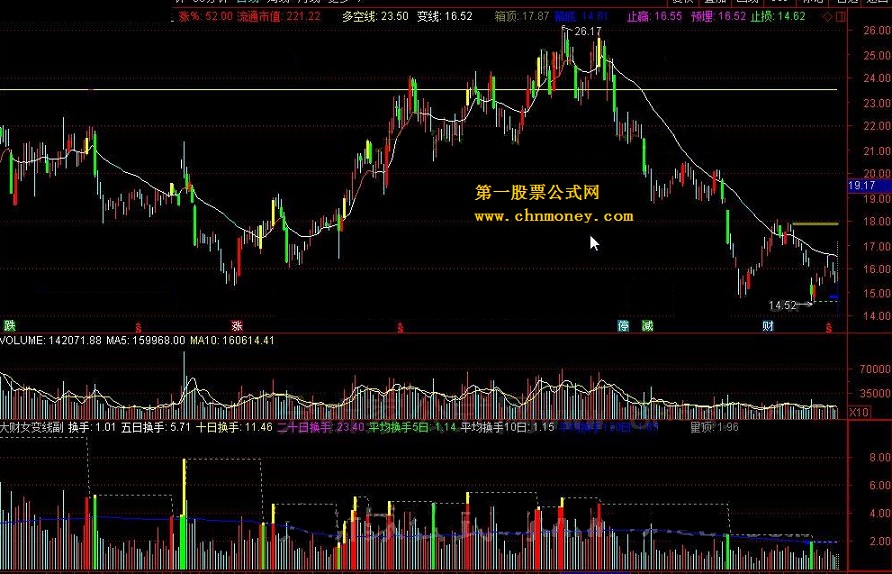Click the MA10: 160614.41 volume value
Viewport: 892px width, 574px height.
(232, 340)
